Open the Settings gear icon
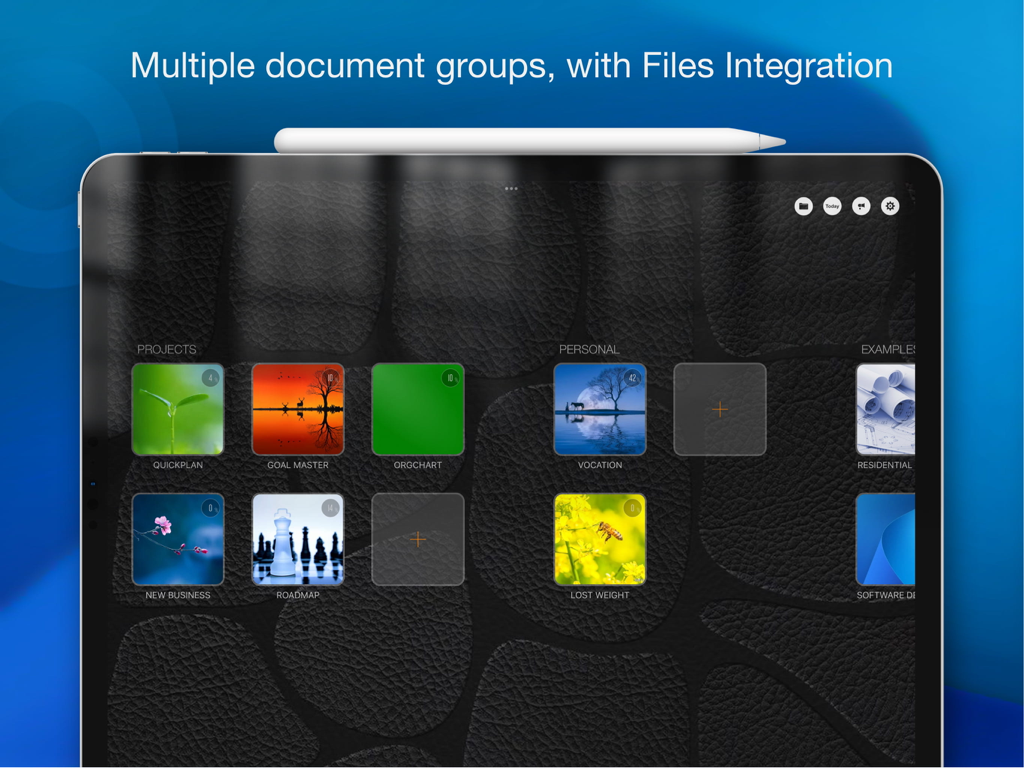Viewport: 1024px width, 768px height. (x=889, y=206)
